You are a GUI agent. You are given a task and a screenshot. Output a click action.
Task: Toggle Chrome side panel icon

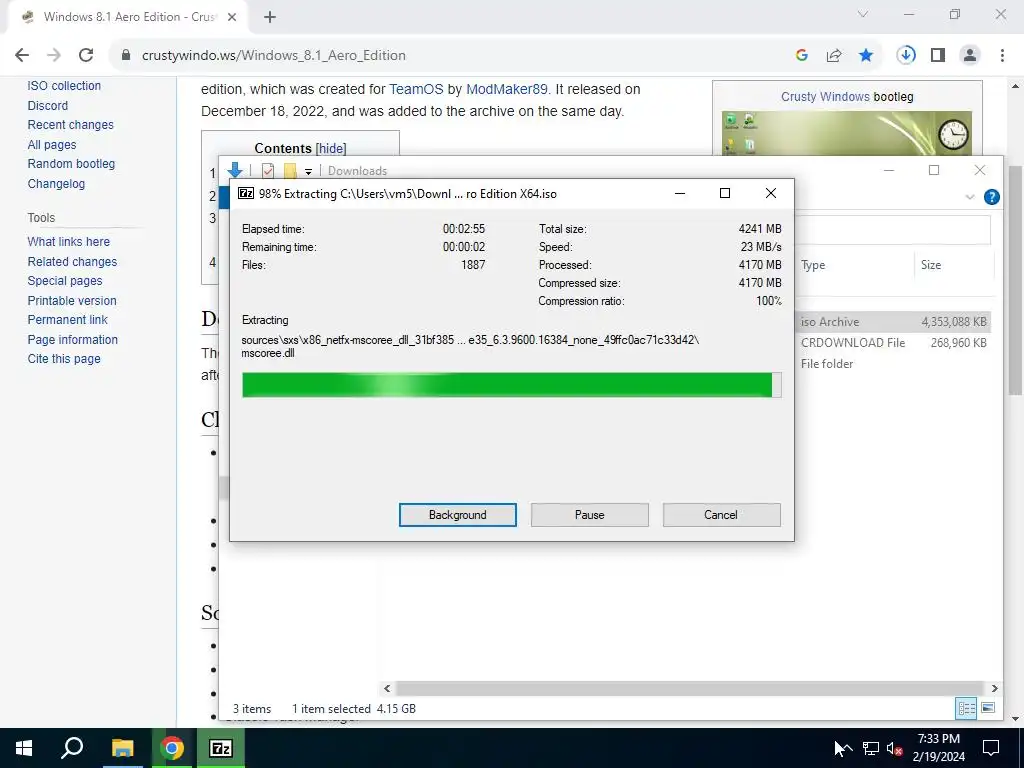[x=938, y=56]
